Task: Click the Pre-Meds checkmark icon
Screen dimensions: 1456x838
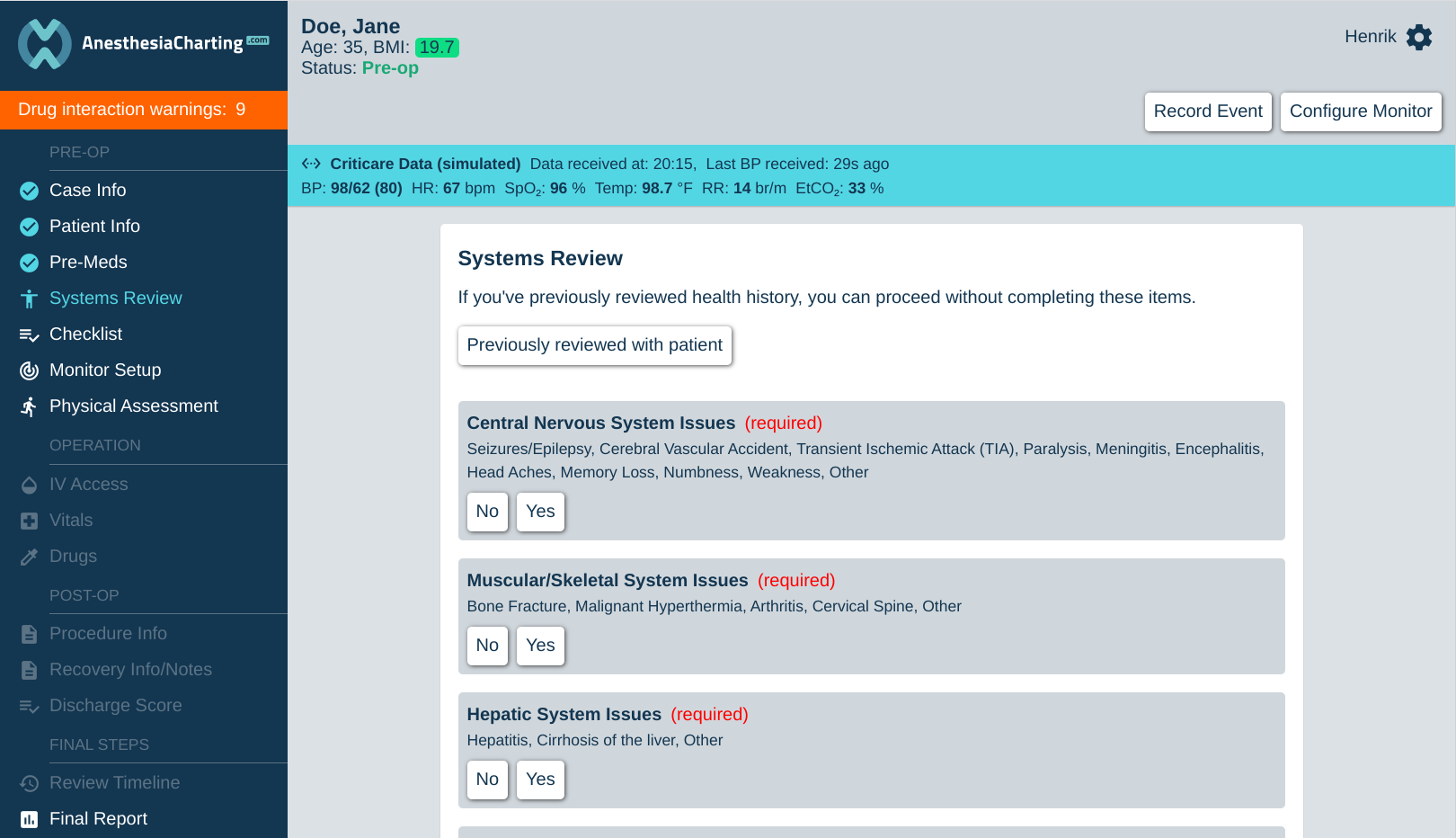Action: point(30,263)
